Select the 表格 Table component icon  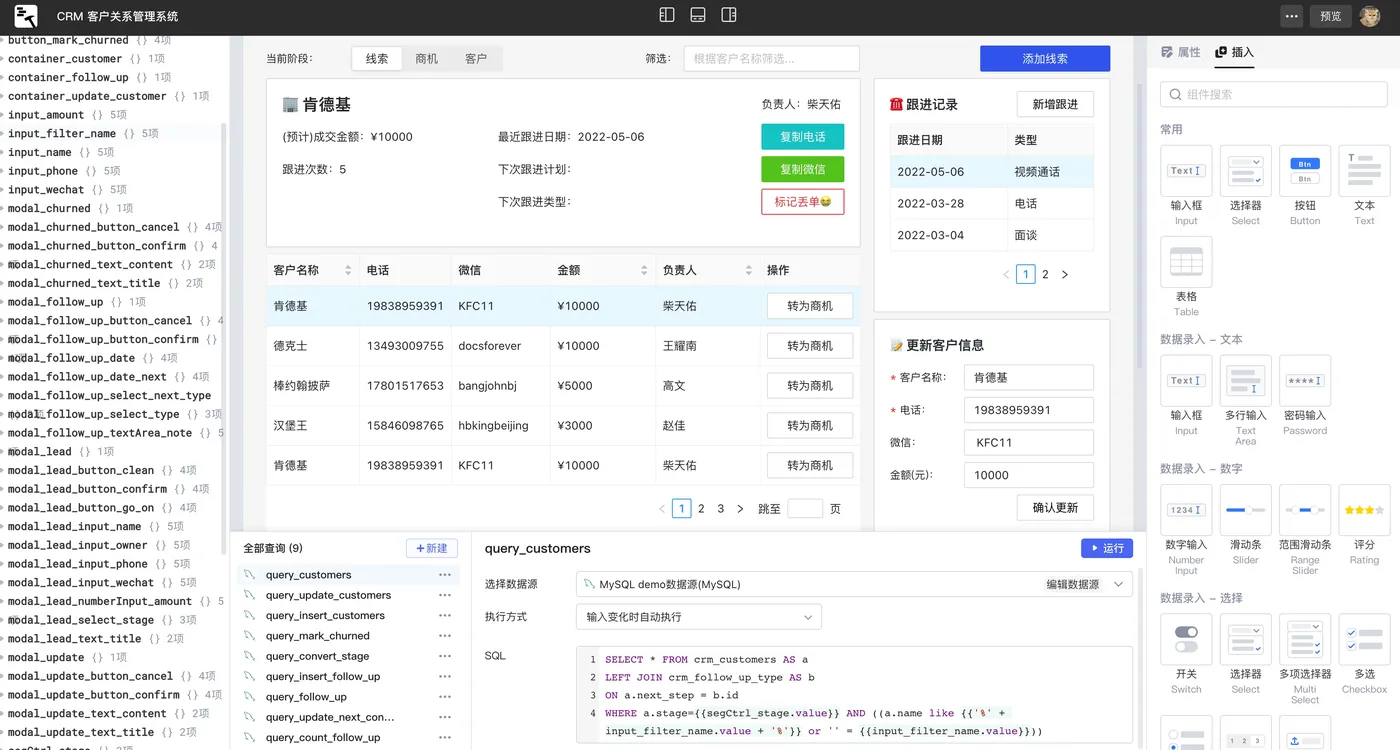point(1186,262)
